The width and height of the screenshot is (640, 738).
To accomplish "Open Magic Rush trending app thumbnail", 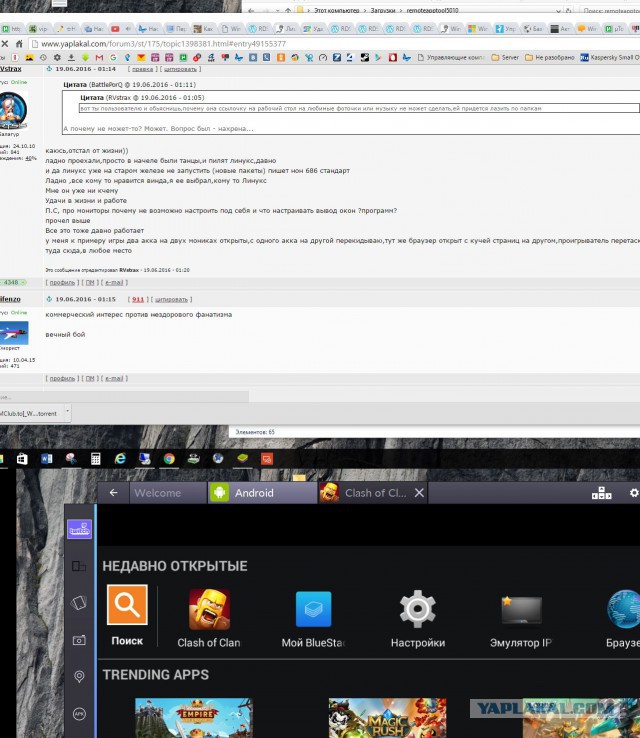I will pyautogui.click(x=387, y=718).
